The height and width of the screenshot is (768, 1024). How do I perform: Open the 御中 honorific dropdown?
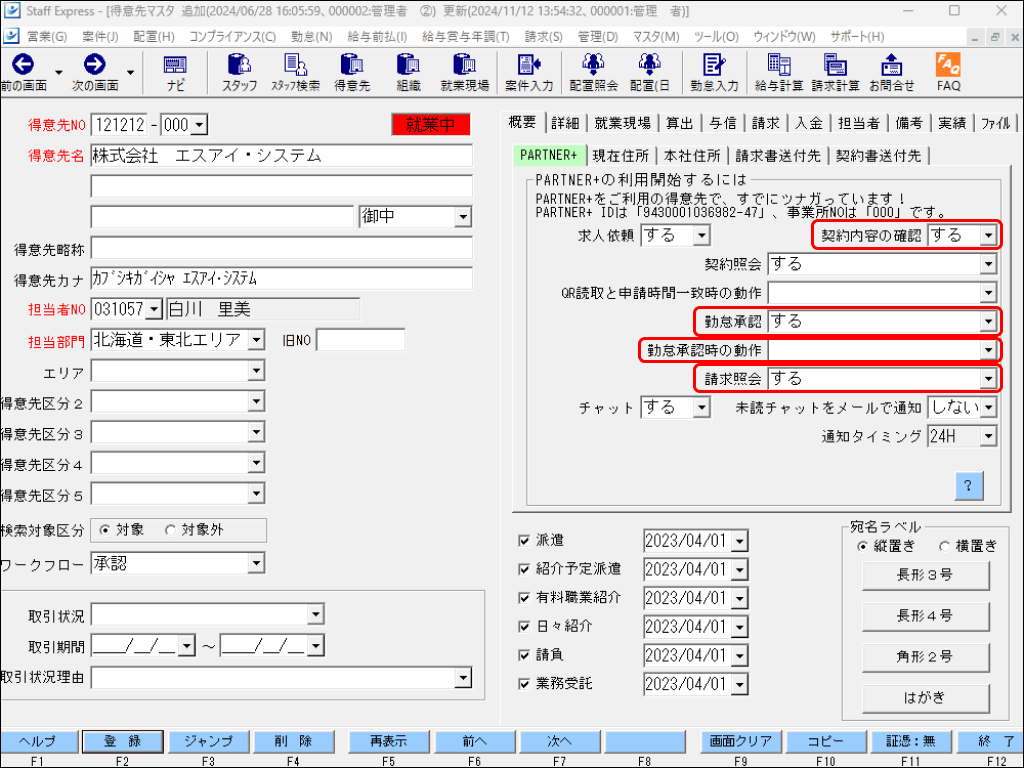click(x=463, y=216)
